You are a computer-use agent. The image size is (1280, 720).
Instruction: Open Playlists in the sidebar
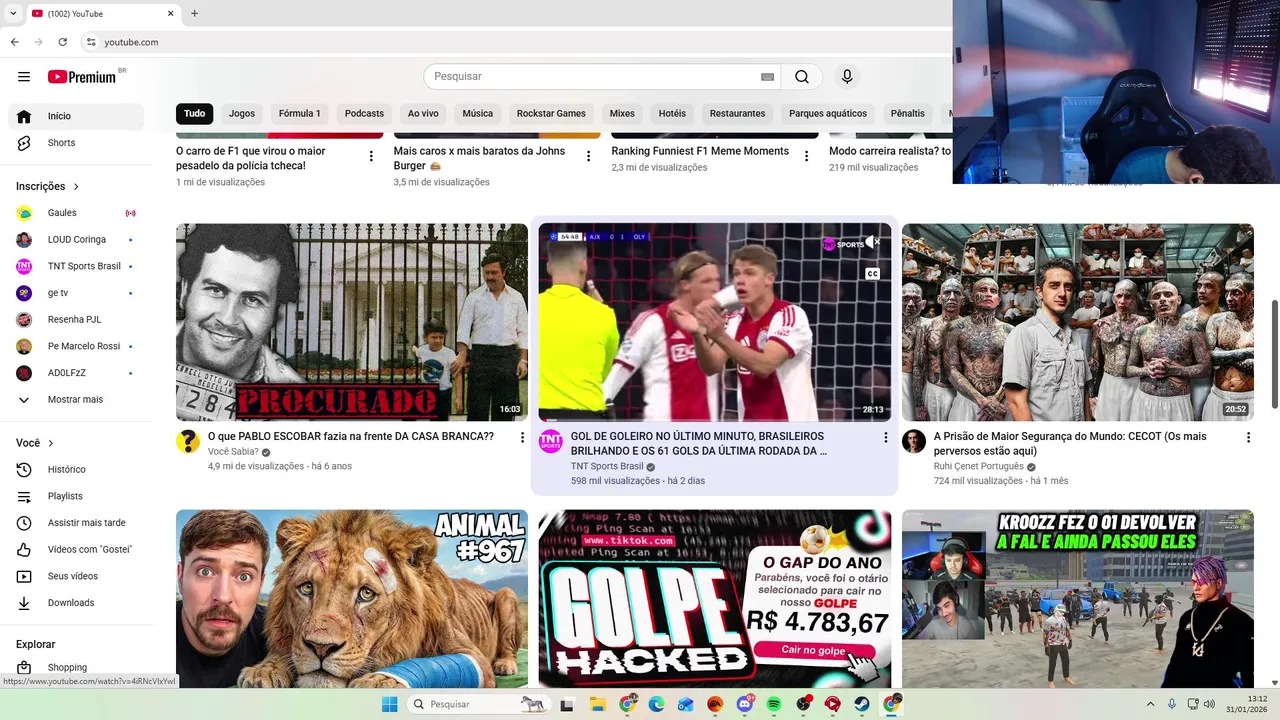point(76,496)
